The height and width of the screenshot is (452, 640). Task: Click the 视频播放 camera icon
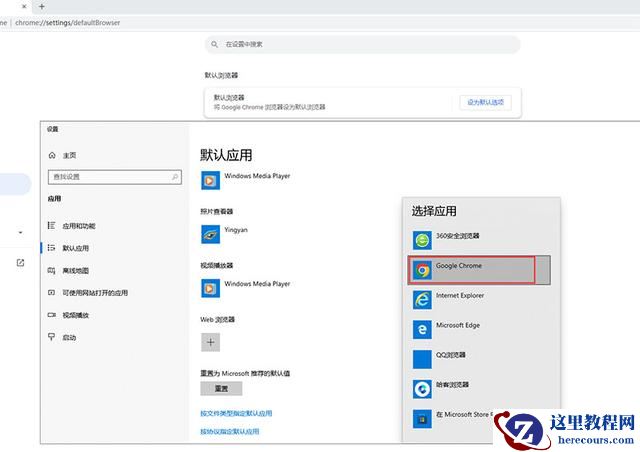[x=51, y=315]
